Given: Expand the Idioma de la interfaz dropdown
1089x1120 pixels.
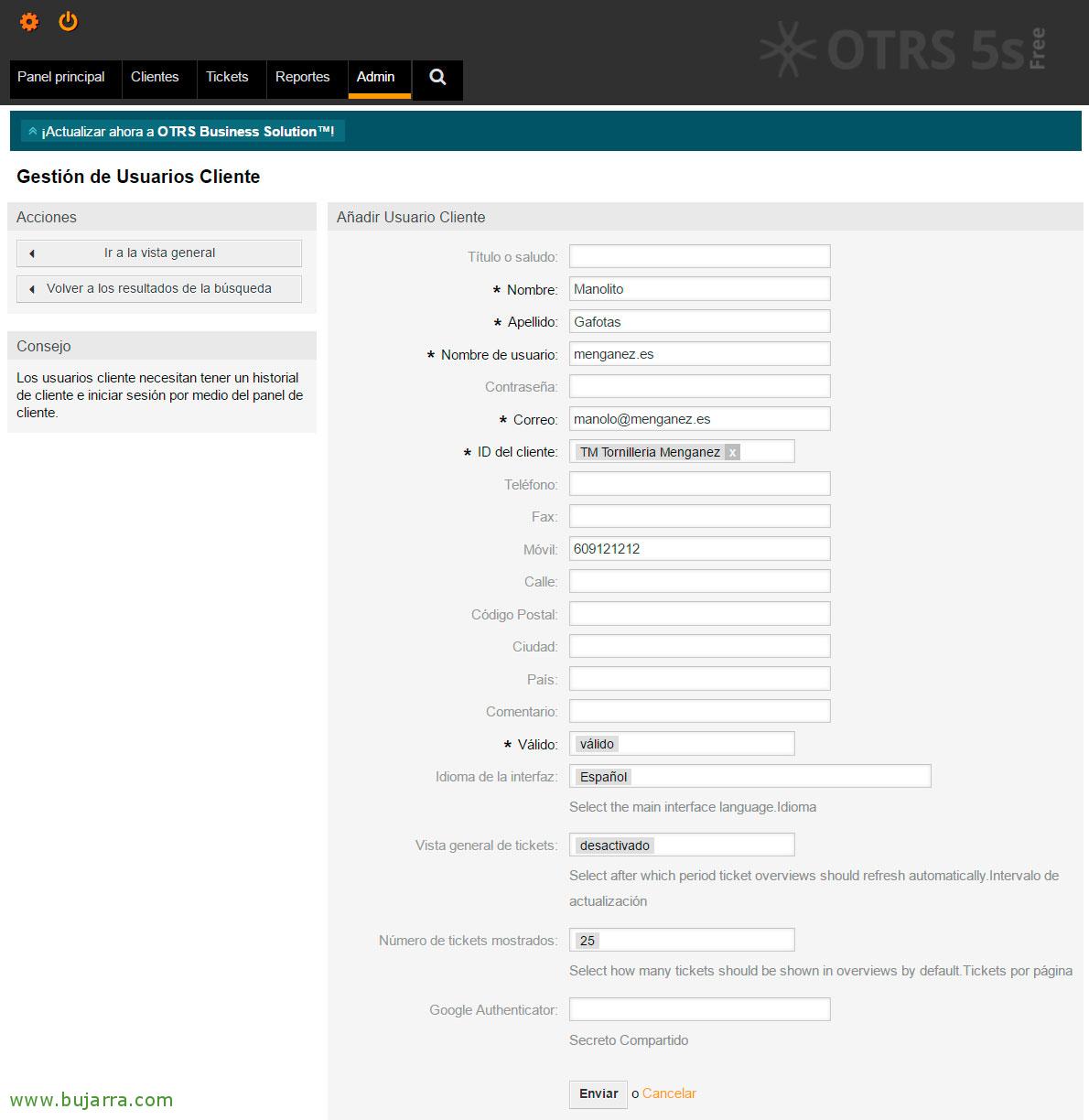Looking at the screenshot, I should click(749, 777).
